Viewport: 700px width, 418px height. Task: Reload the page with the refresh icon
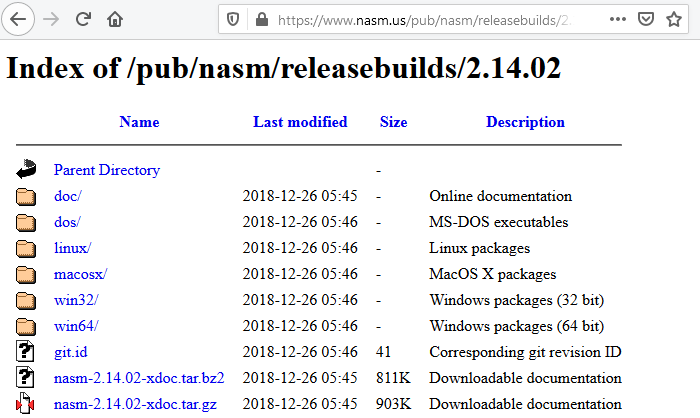click(x=83, y=19)
